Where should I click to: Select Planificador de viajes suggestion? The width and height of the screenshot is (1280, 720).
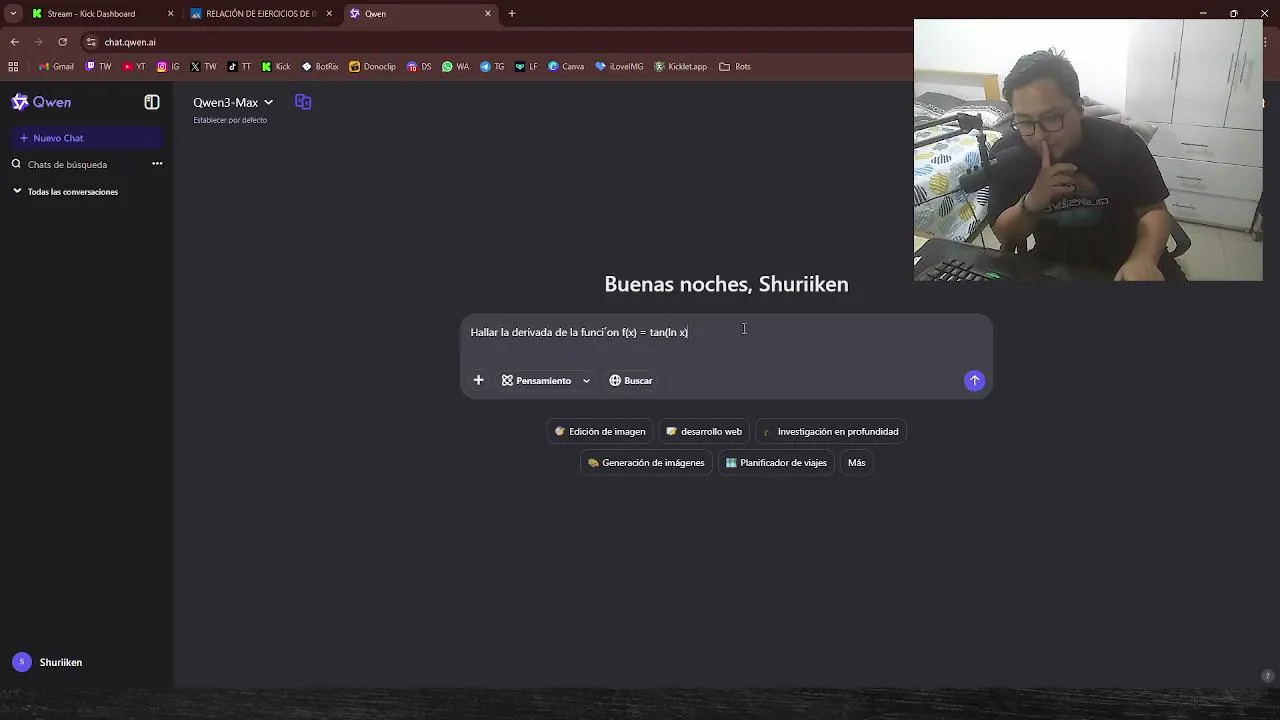(776, 463)
